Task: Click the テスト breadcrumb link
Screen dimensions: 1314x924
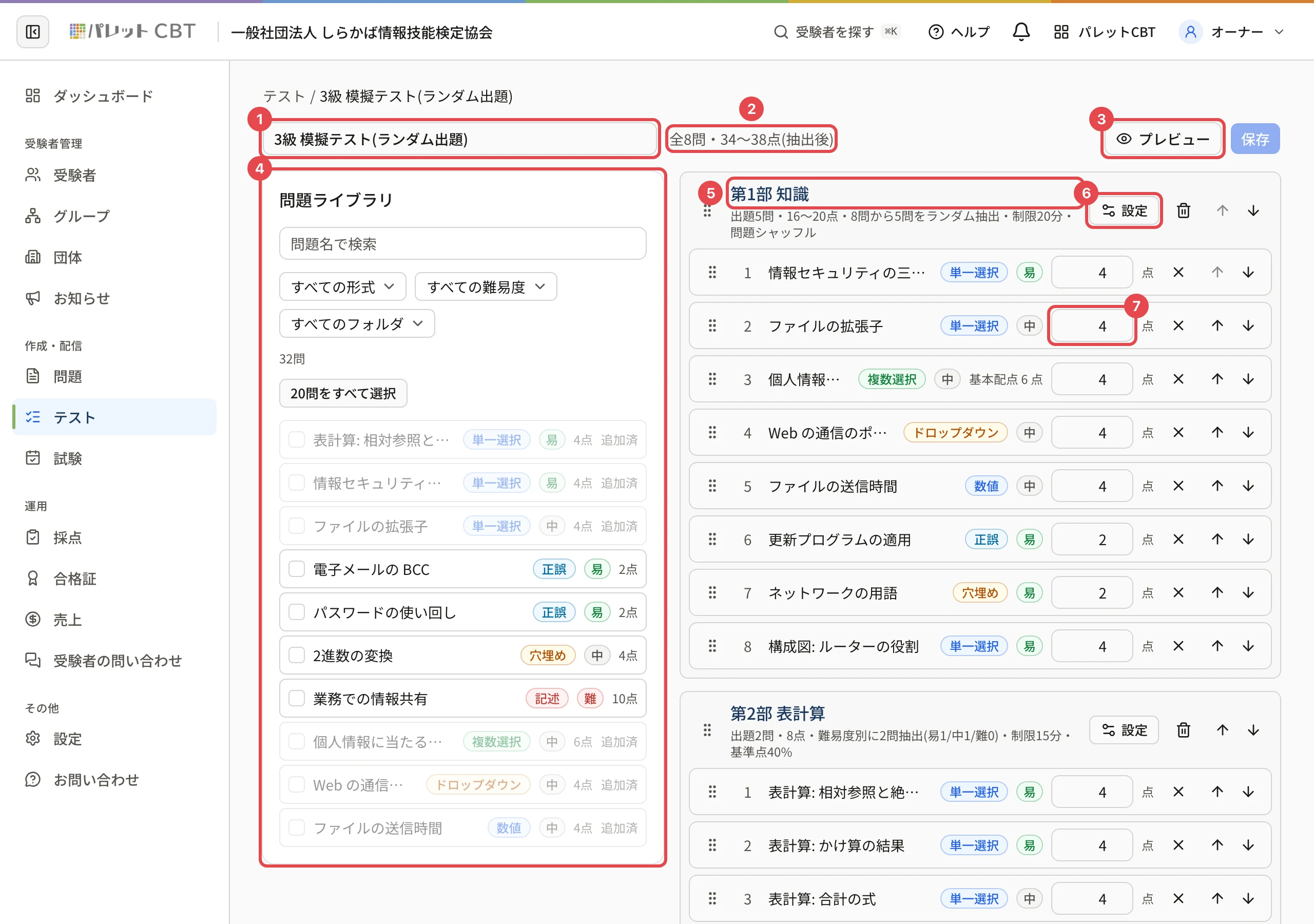Action: [284, 96]
